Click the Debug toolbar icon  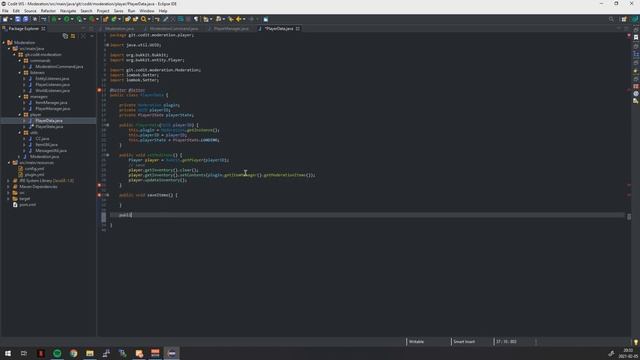pos(53,19)
